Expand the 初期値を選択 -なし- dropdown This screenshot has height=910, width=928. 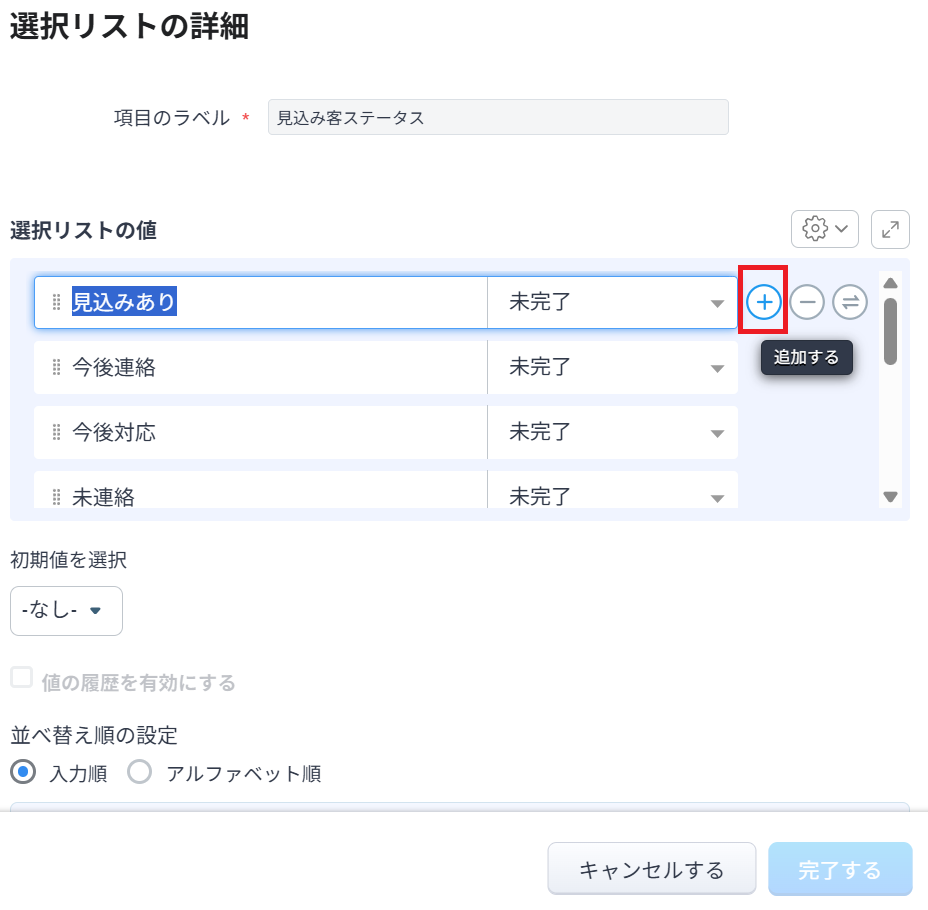click(66, 611)
